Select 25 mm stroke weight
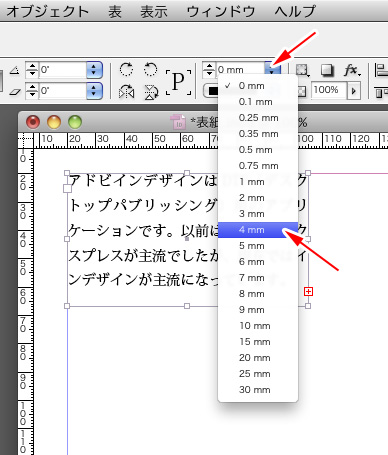The image size is (388, 455). click(x=258, y=374)
